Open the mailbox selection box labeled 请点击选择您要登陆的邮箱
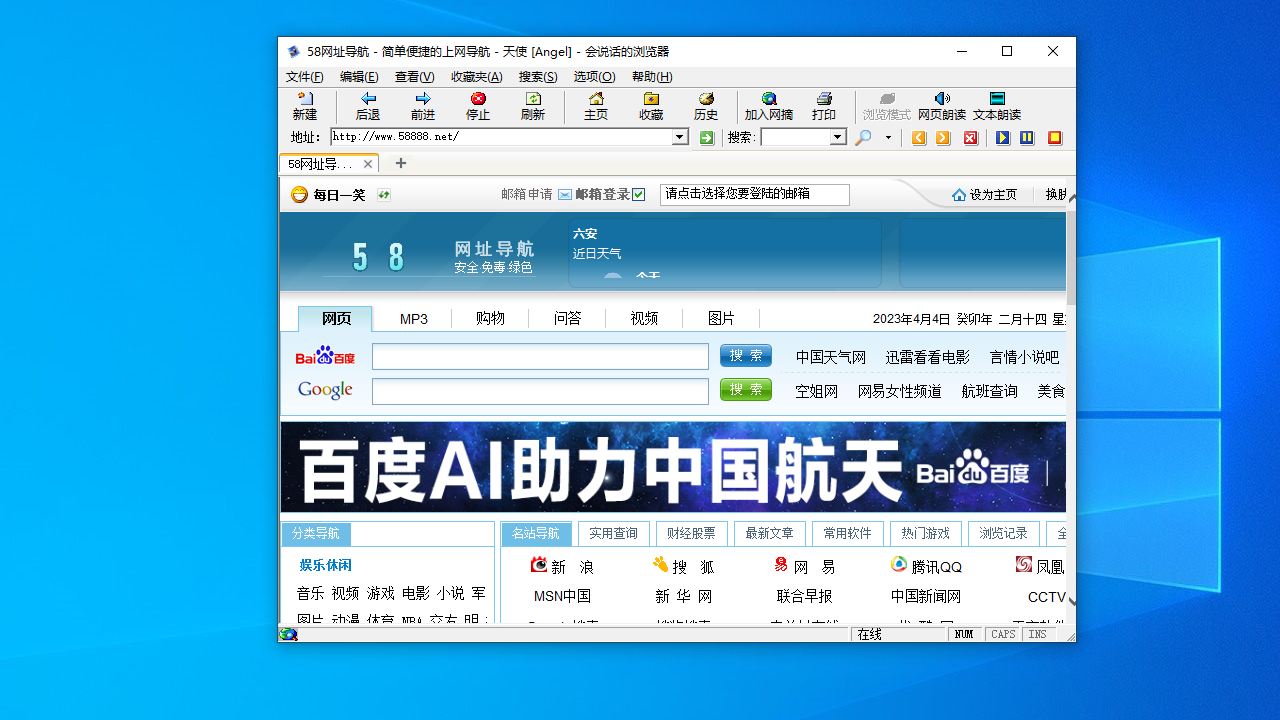Viewport: 1280px width, 720px height. 755,194
